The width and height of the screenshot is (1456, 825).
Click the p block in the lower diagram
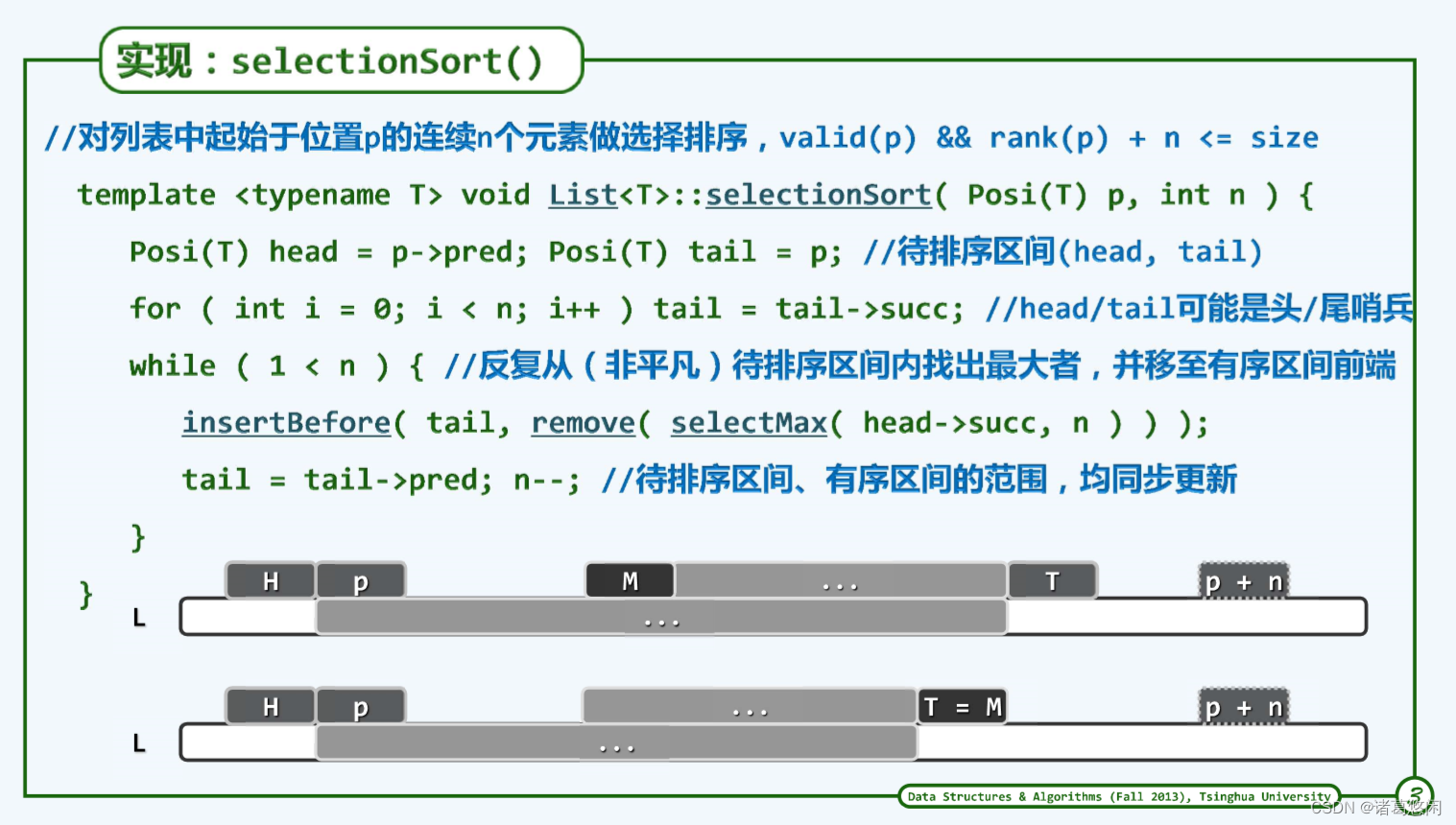361,707
